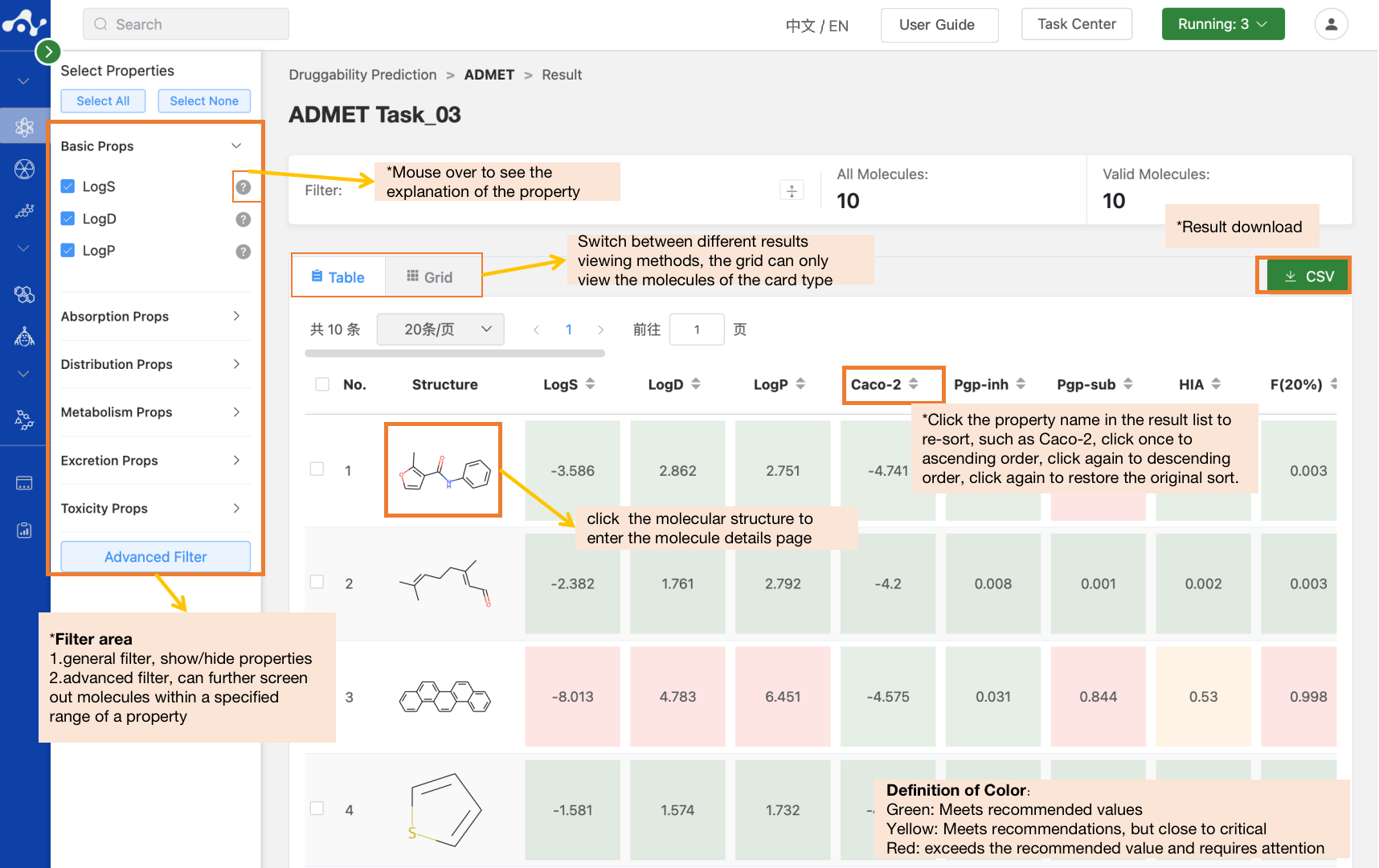
Task: Click the search input field
Action: [x=185, y=24]
